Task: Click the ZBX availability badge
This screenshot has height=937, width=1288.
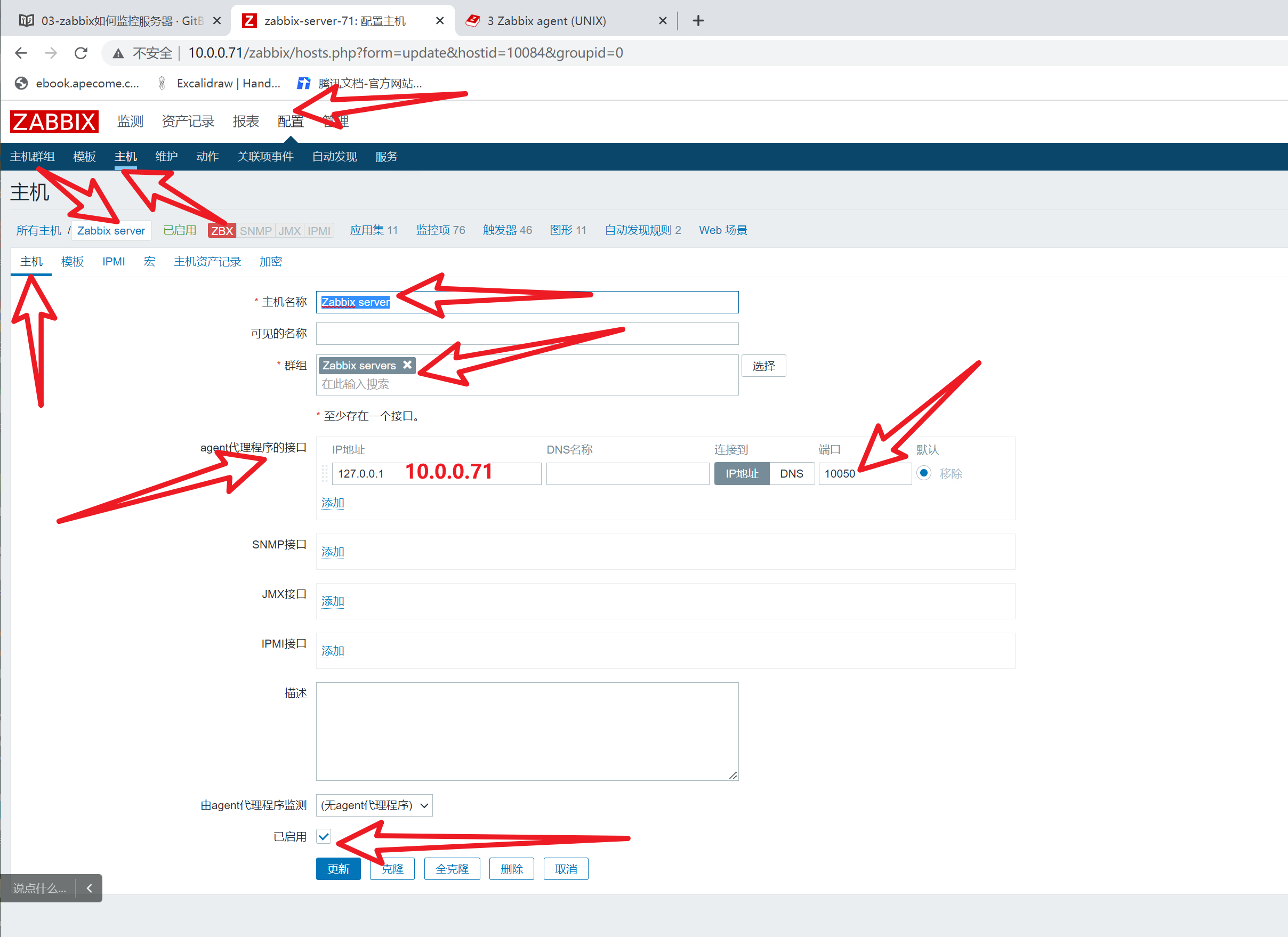Action: pyautogui.click(x=222, y=231)
